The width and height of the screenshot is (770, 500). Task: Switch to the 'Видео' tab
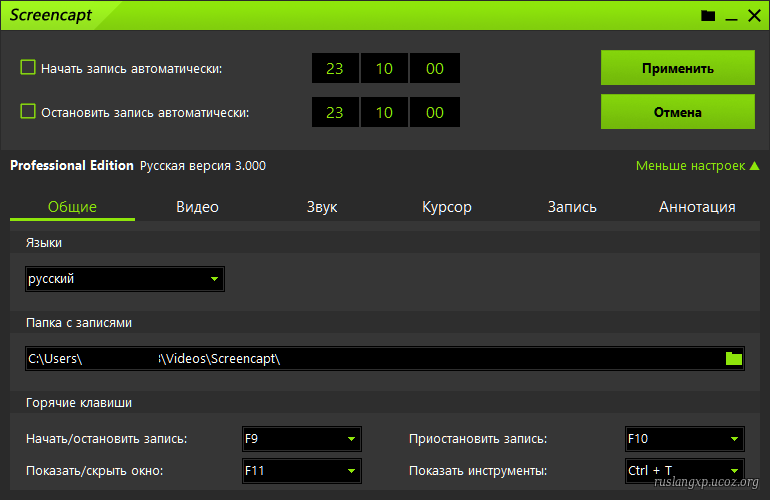197,207
